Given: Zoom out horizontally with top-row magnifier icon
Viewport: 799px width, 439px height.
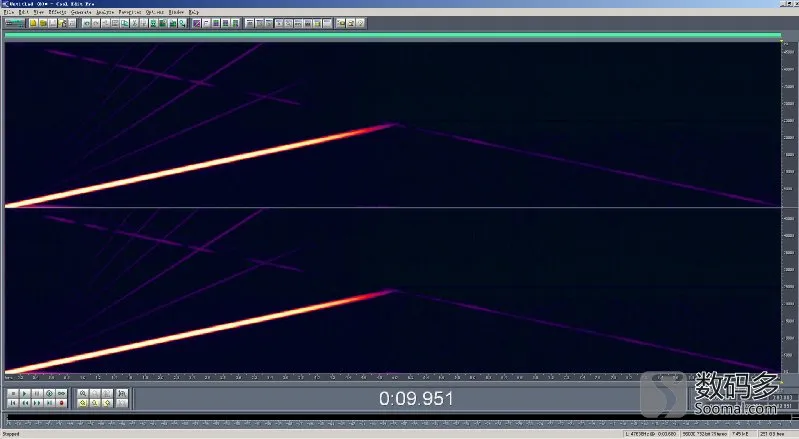Looking at the screenshot, I should (x=95, y=393).
